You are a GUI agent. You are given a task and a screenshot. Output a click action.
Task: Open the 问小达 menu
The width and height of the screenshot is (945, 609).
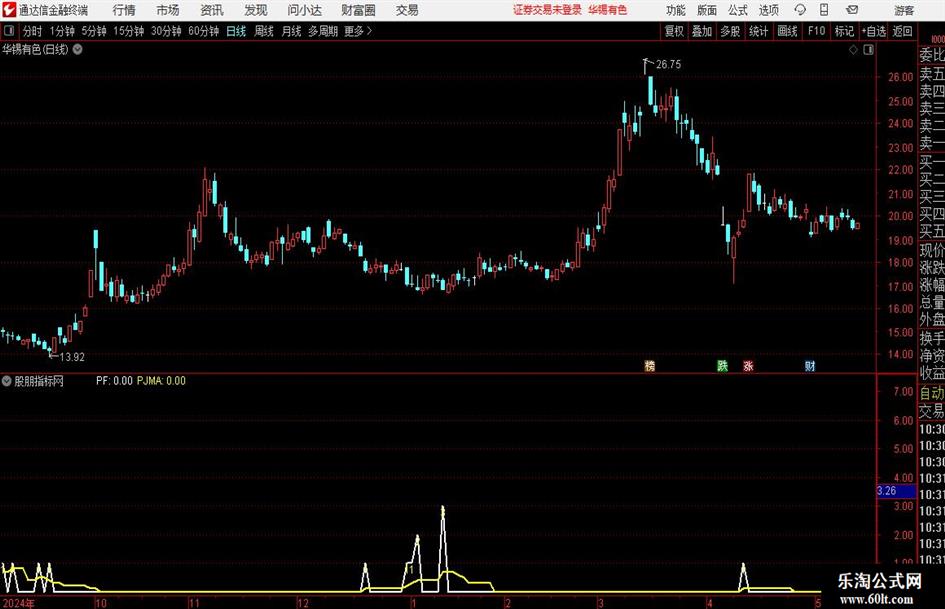coord(304,10)
